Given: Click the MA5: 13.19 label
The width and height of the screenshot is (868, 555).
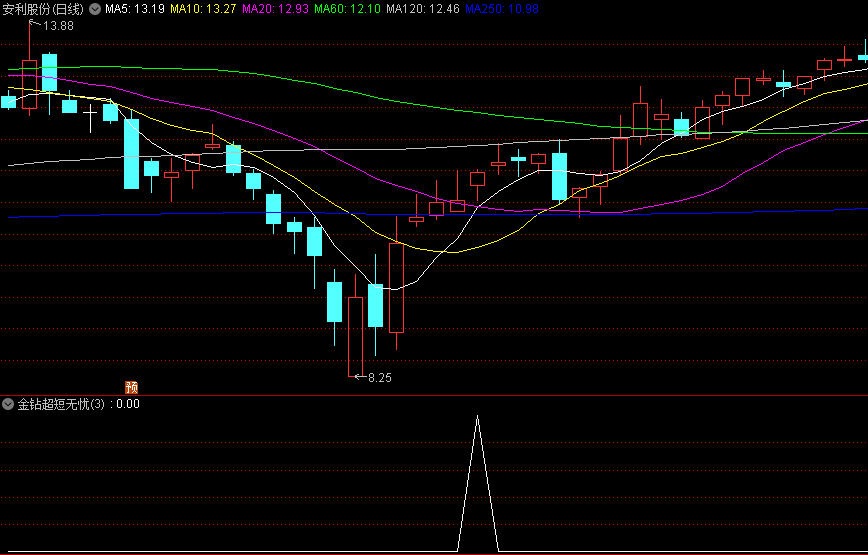Looking at the screenshot, I should pos(135,9).
